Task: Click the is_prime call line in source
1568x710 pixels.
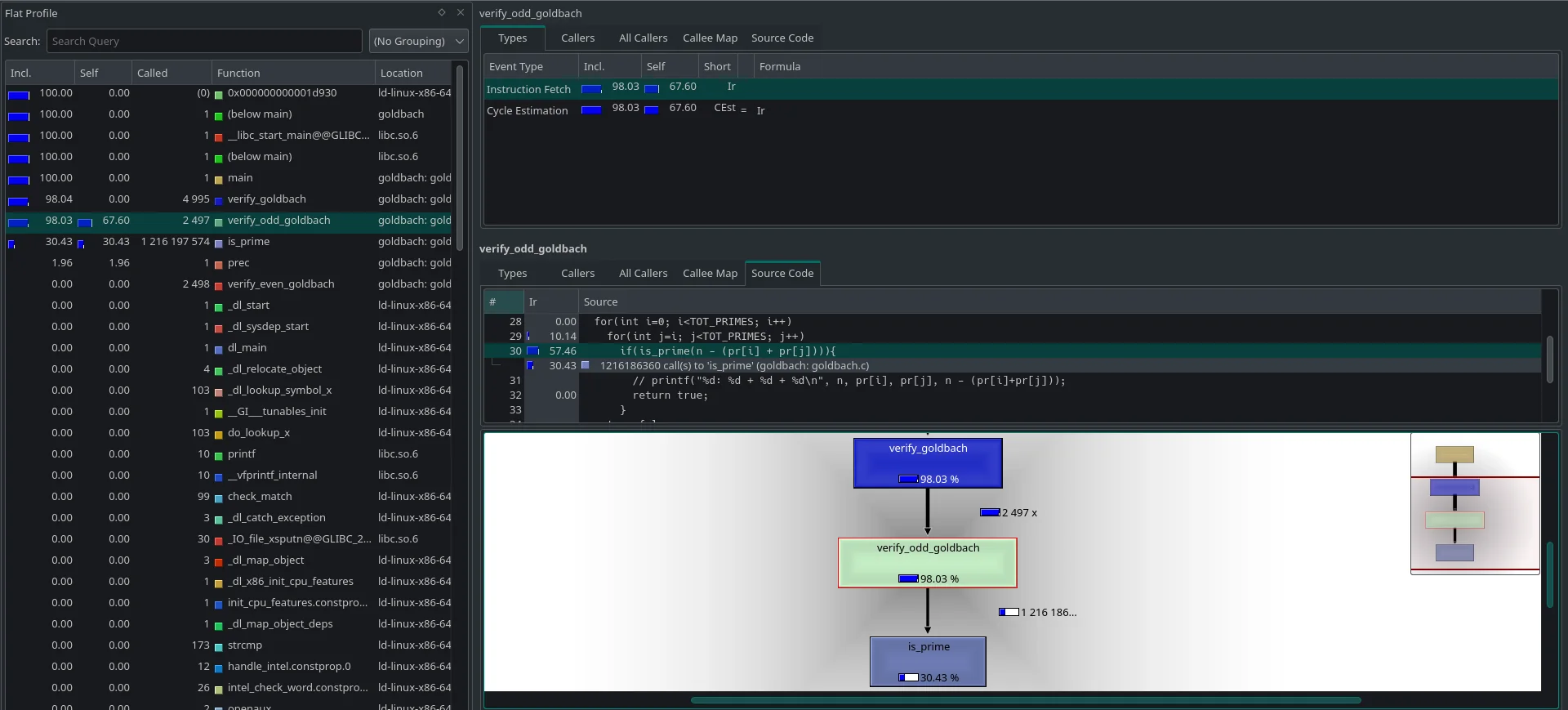Action: click(x=733, y=366)
